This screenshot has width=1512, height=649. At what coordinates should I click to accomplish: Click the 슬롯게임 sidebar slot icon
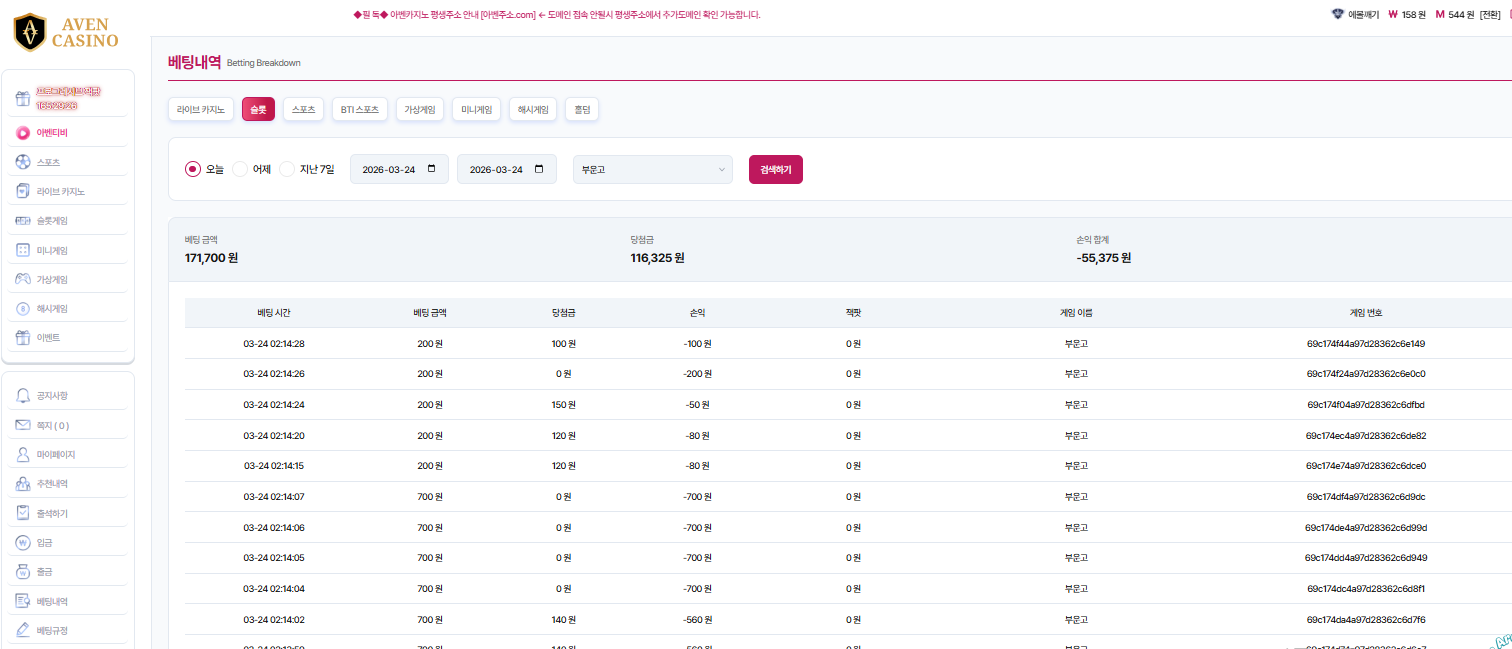[x=23, y=220]
